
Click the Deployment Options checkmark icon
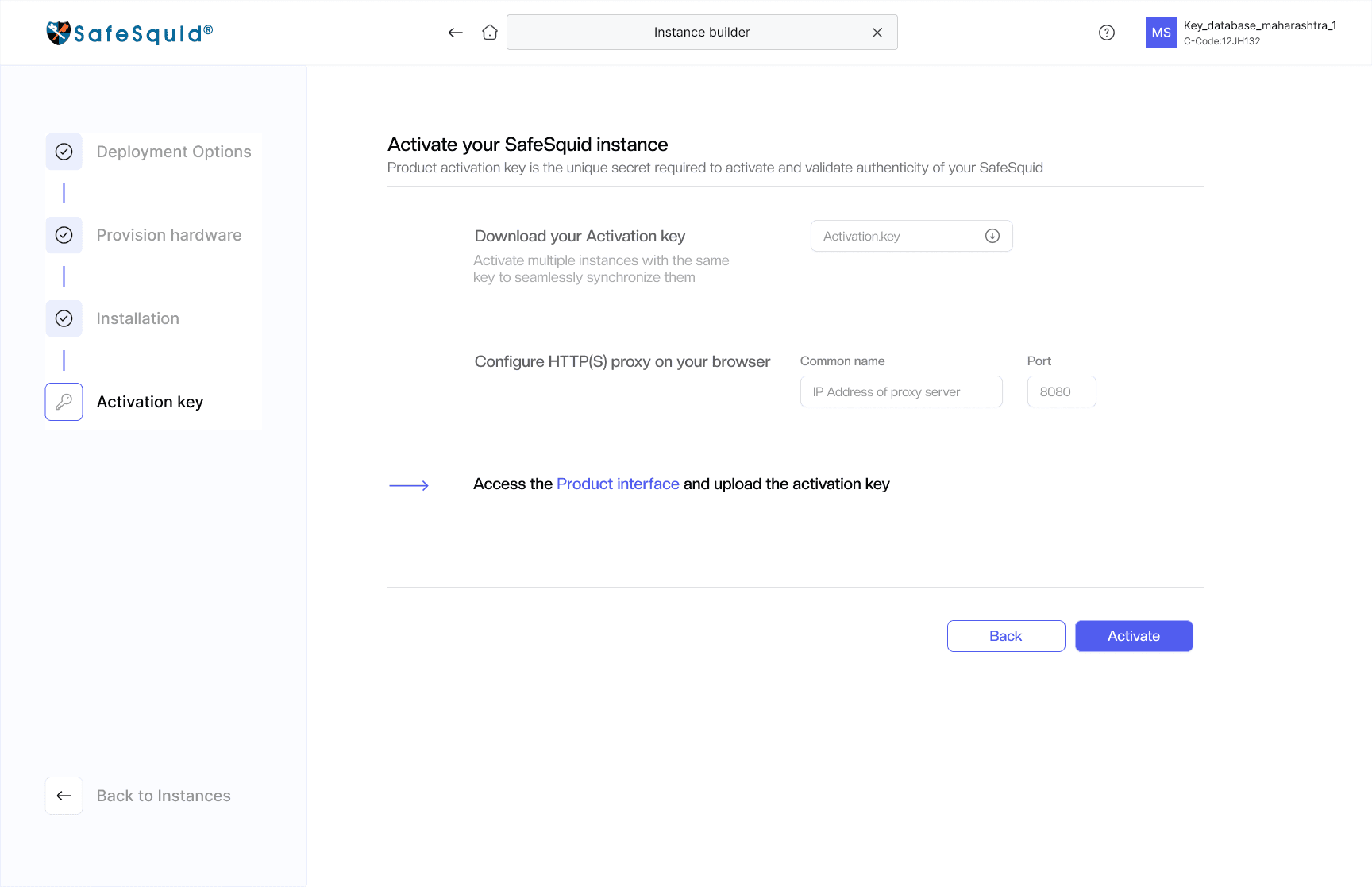pyautogui.click(x=64, y=152)
